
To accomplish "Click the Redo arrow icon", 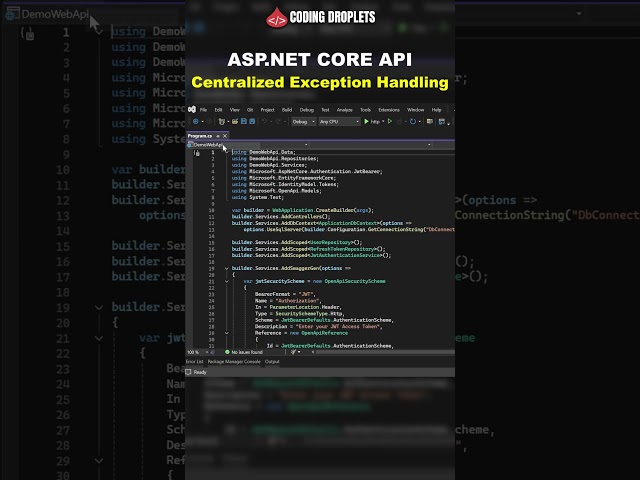I will coord(278,121).
